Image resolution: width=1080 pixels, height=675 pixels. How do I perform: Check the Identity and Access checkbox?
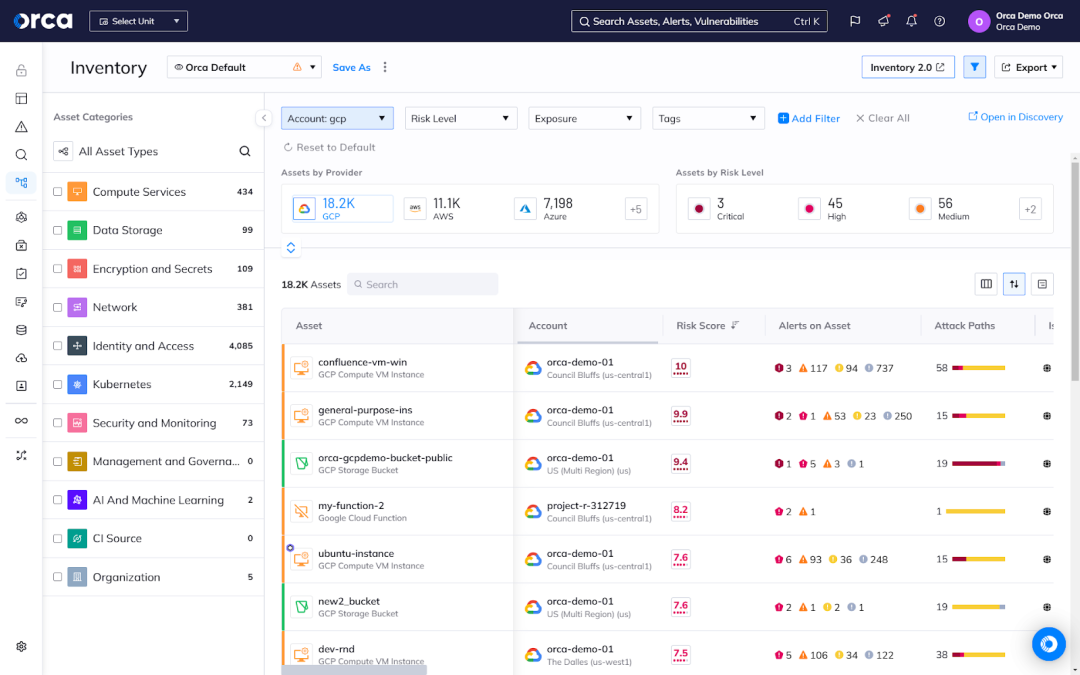[x=58, y=346]
